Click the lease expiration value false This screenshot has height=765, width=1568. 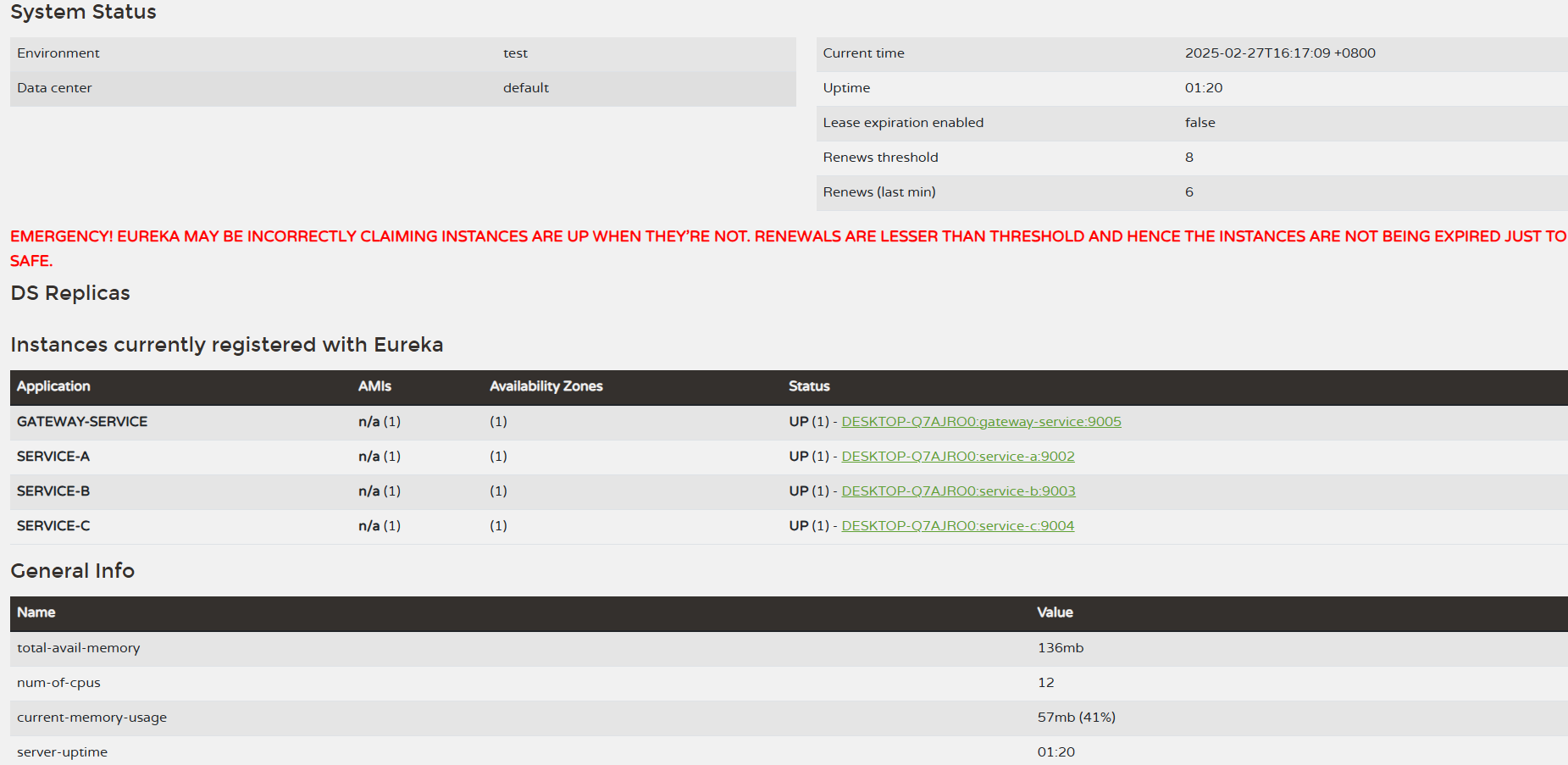pyautogui.click(x=1200, y=123)
